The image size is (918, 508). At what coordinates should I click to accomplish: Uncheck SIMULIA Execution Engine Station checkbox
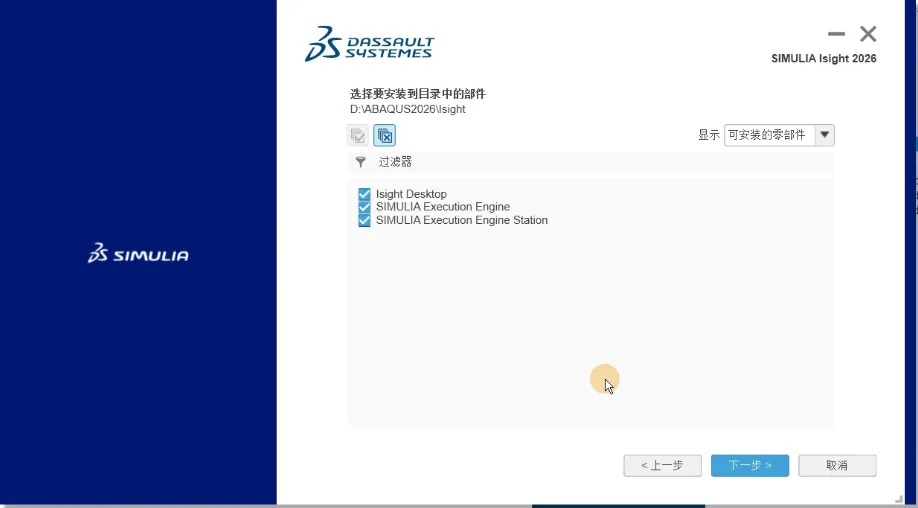pyautogui.click(x=364, y=221)
